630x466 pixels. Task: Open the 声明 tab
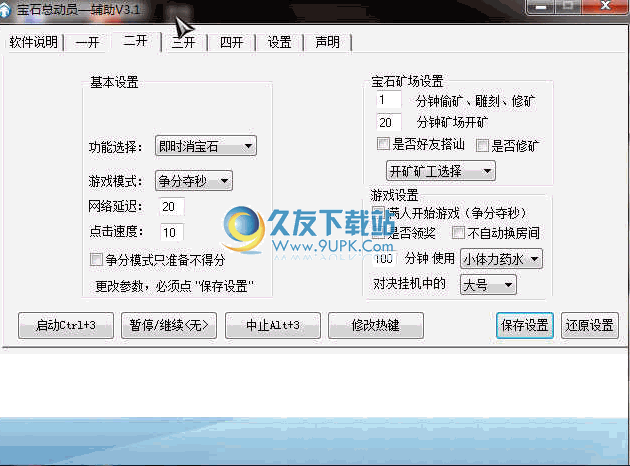coord(327,42)
